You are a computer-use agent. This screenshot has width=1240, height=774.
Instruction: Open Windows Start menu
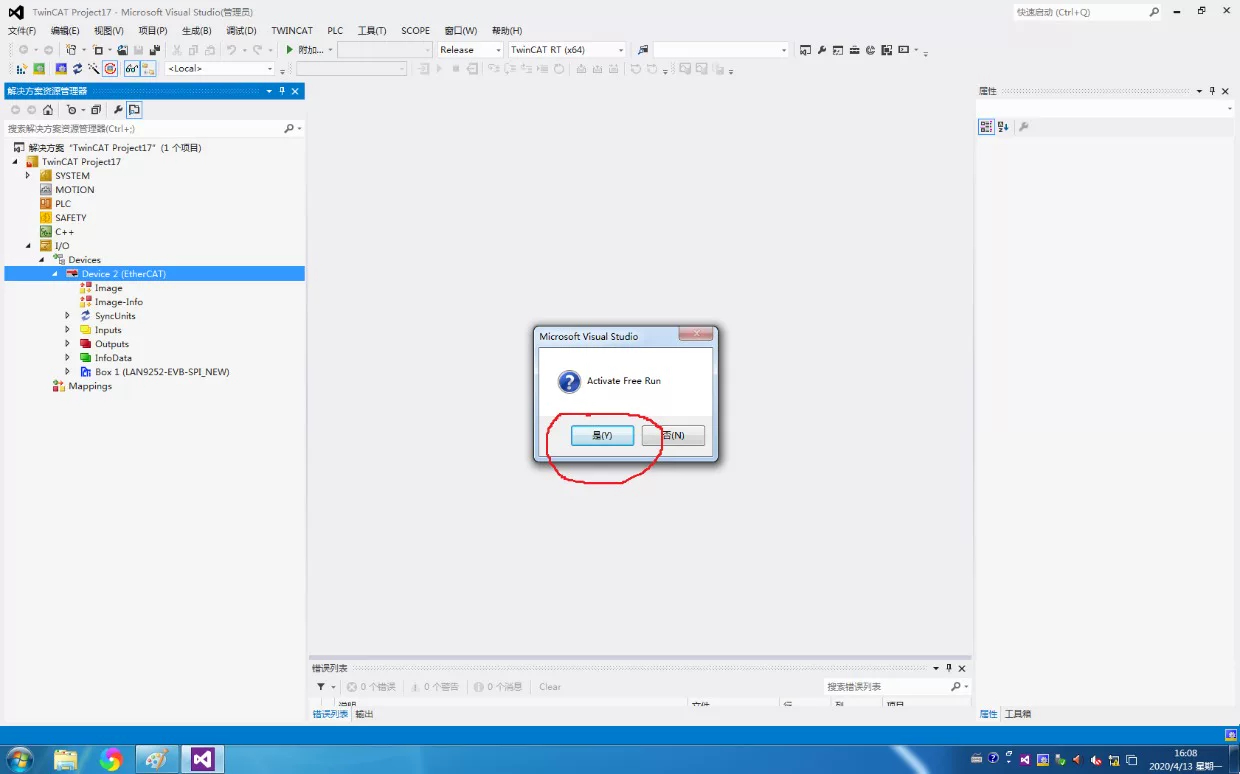point(18,759)
